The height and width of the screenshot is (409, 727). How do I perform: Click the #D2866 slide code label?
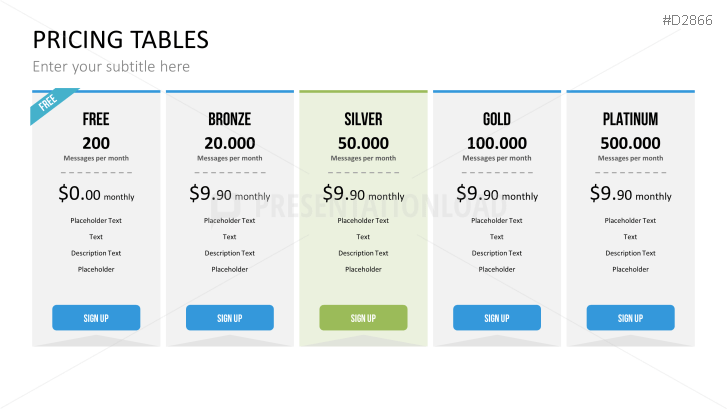pyautogui.click(x=691, y=20)
